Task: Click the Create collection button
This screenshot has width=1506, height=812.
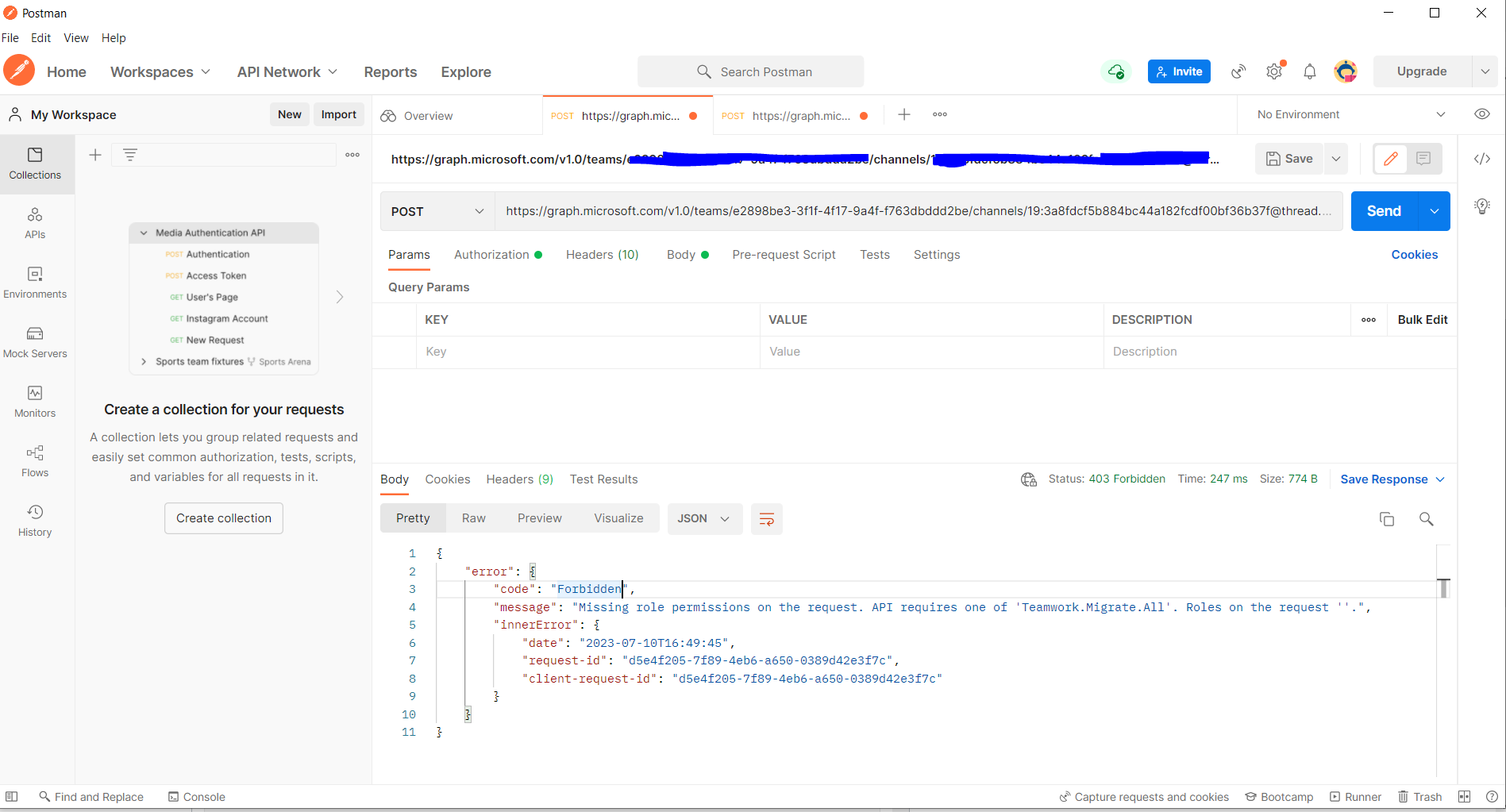Action: pyautogui.click(x=223, y=518)
